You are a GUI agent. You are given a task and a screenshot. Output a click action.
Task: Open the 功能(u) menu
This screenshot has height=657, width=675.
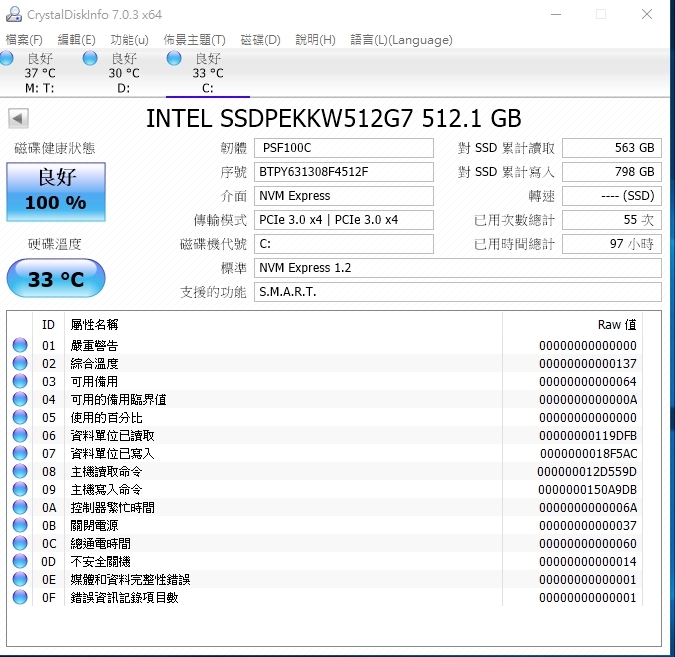(x=130, y=40)
